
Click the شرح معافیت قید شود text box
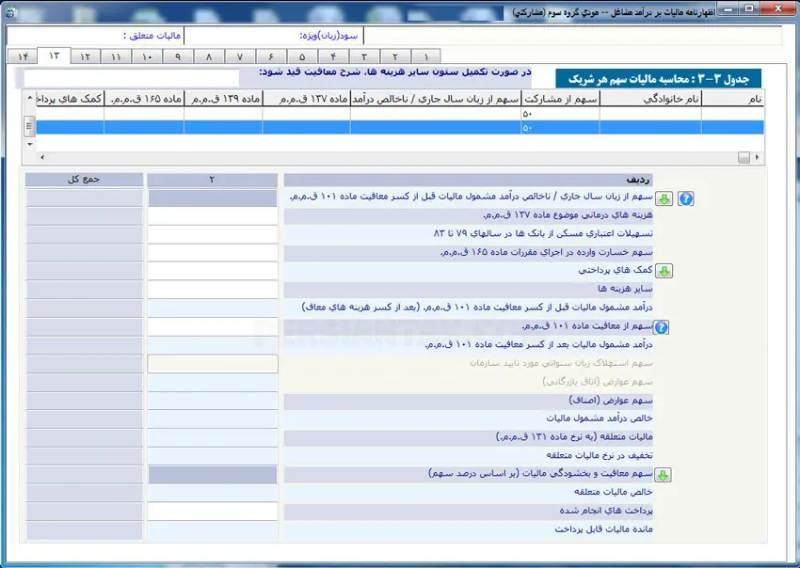(x=130, y=77)
